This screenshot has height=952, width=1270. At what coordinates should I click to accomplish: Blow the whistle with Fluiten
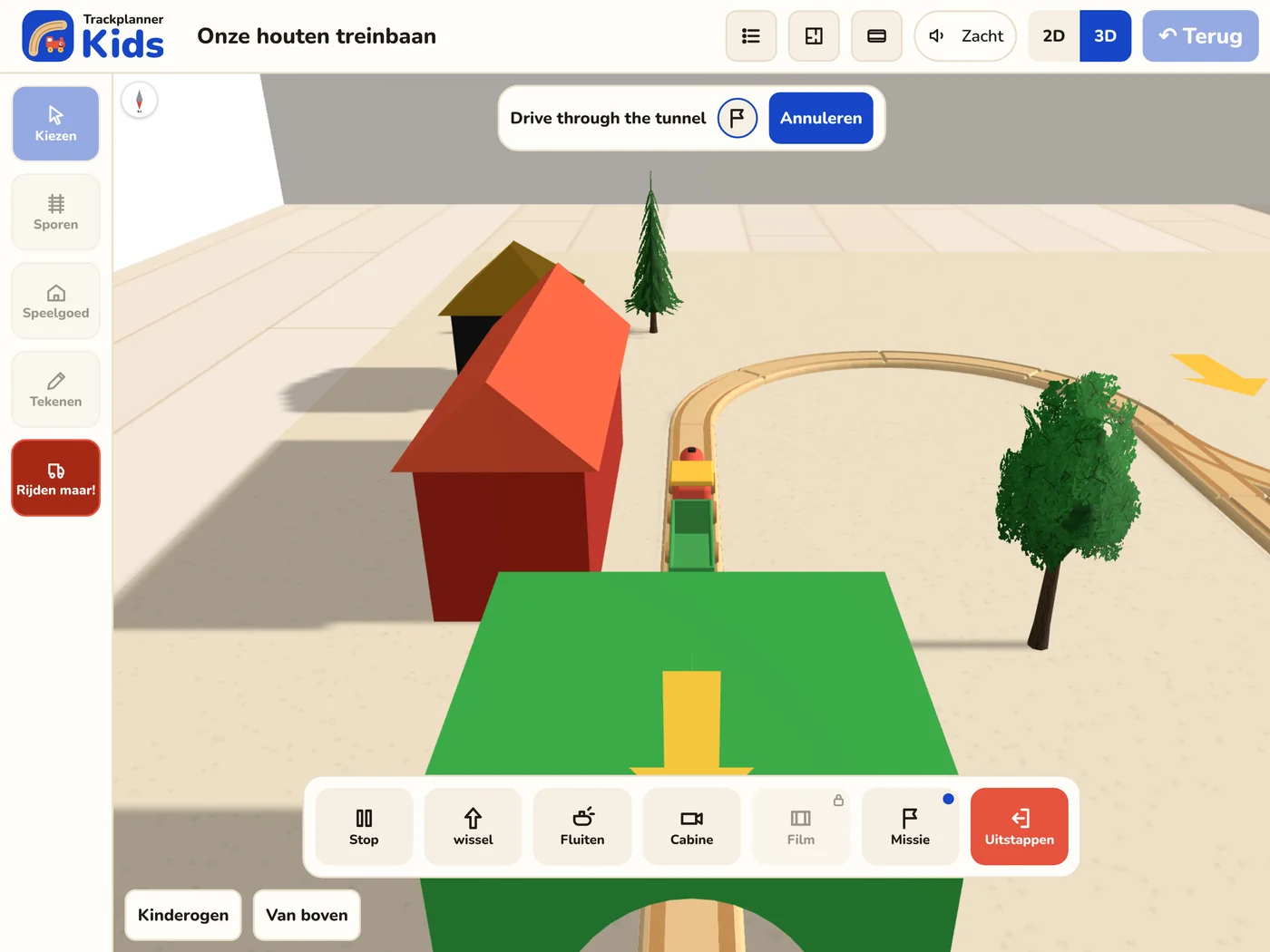pyautogui.click(x=582, y=826)
